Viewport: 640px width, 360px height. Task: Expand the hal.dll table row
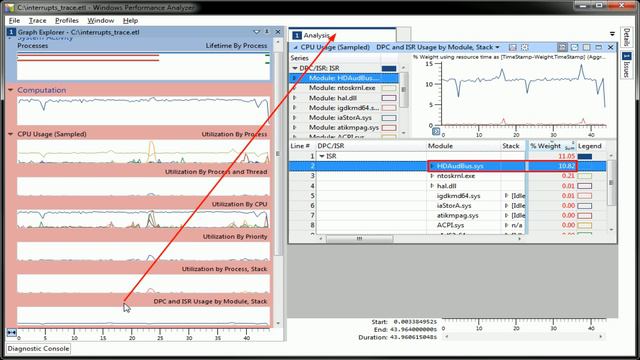point(432,186)
